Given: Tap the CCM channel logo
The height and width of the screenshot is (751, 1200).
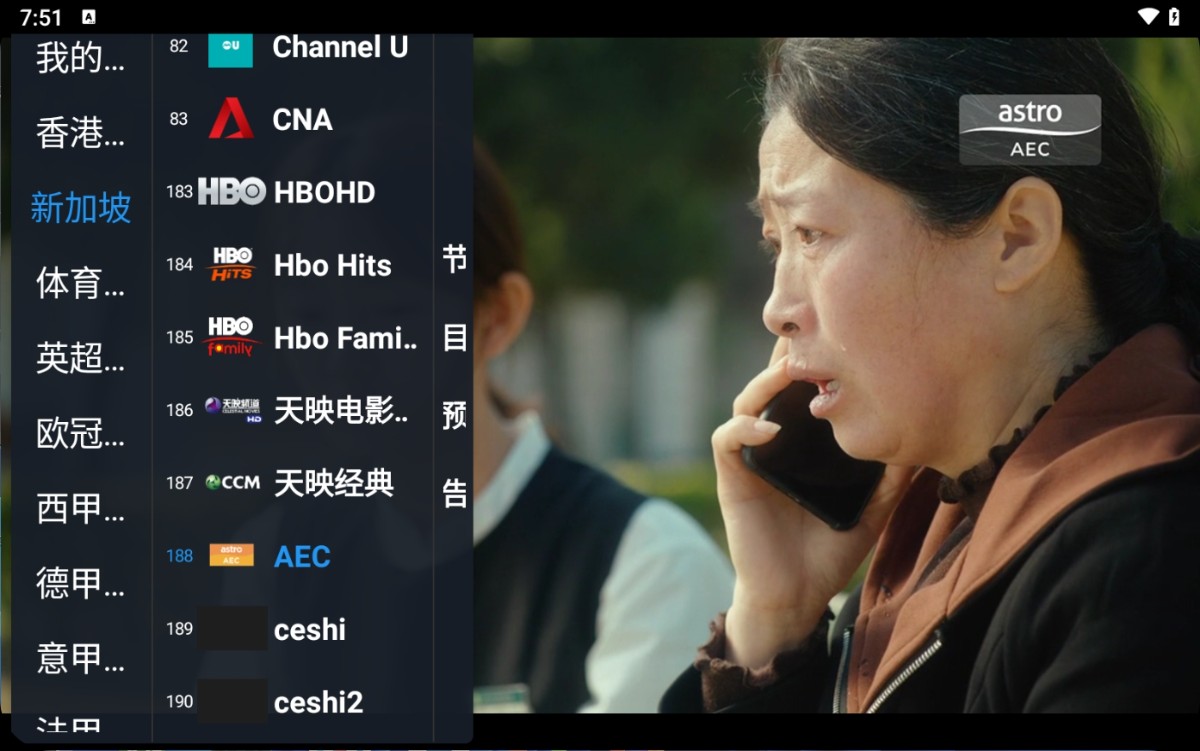Looking at the screenshot, I should (x=232, y=483).
